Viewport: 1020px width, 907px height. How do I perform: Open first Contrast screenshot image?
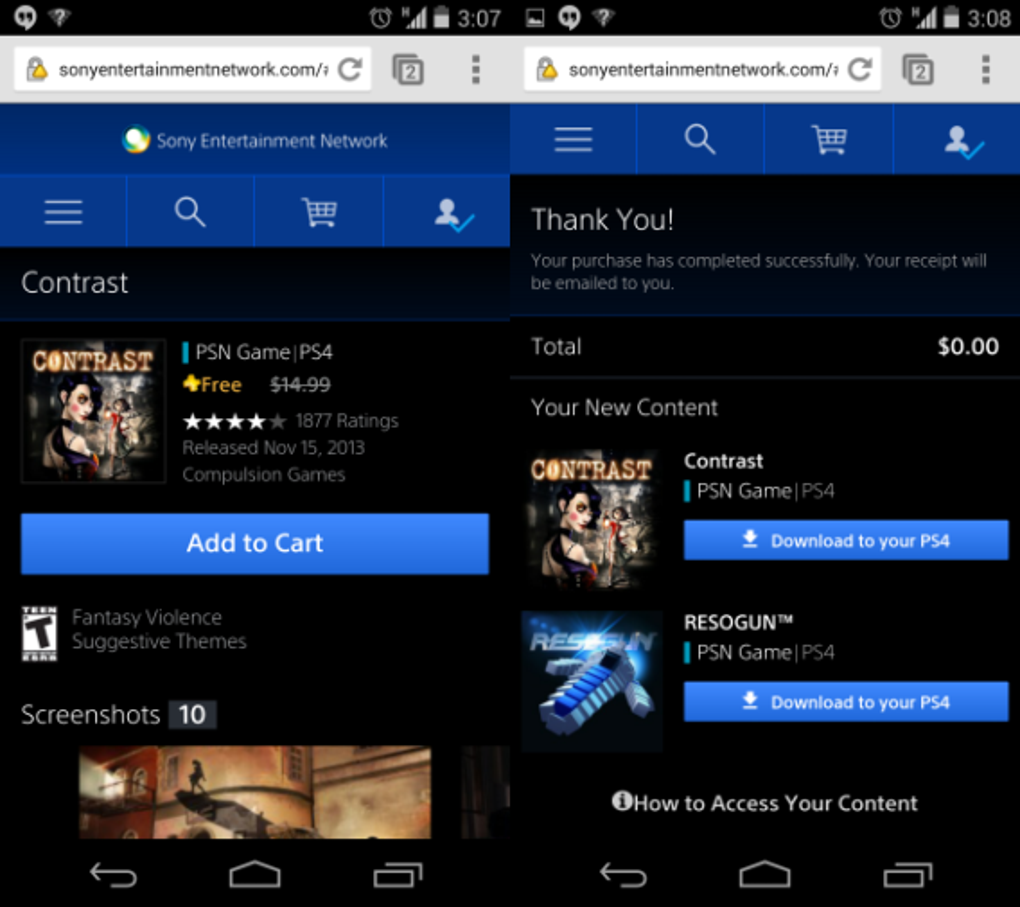point(255,792)
